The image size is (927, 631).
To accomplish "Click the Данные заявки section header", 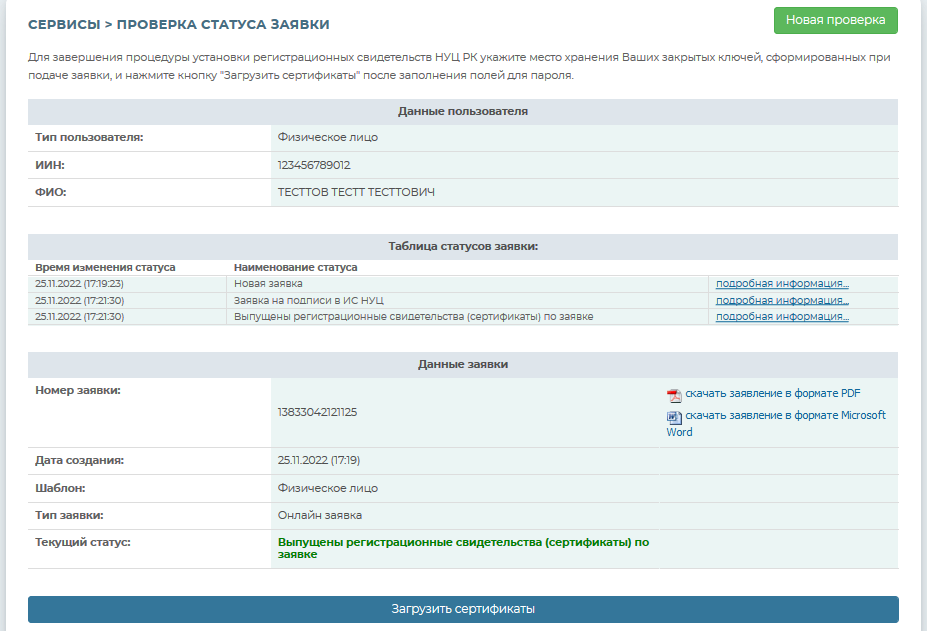I will pos(463,364).
